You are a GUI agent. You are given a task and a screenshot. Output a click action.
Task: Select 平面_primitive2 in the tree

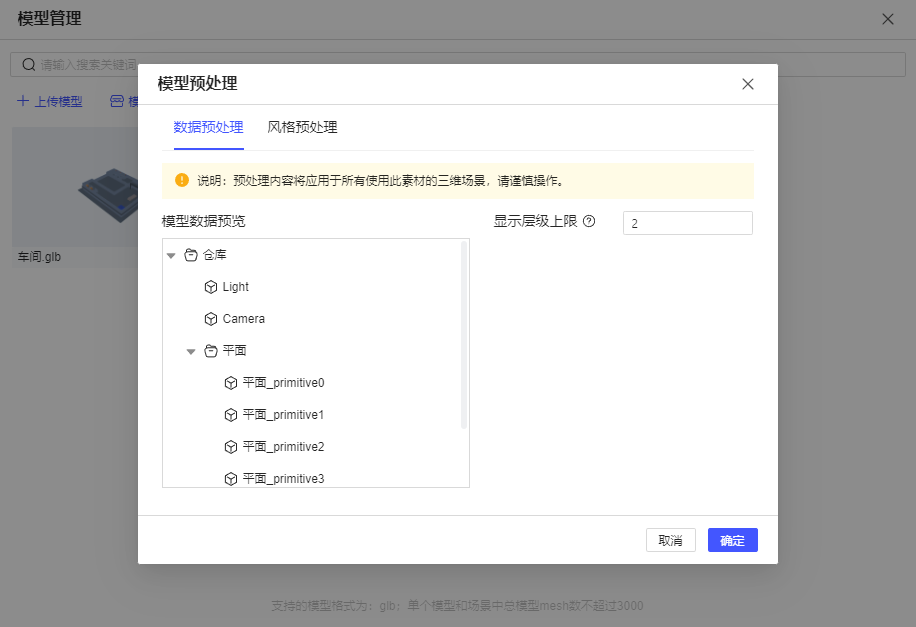(x=283, y=447)
